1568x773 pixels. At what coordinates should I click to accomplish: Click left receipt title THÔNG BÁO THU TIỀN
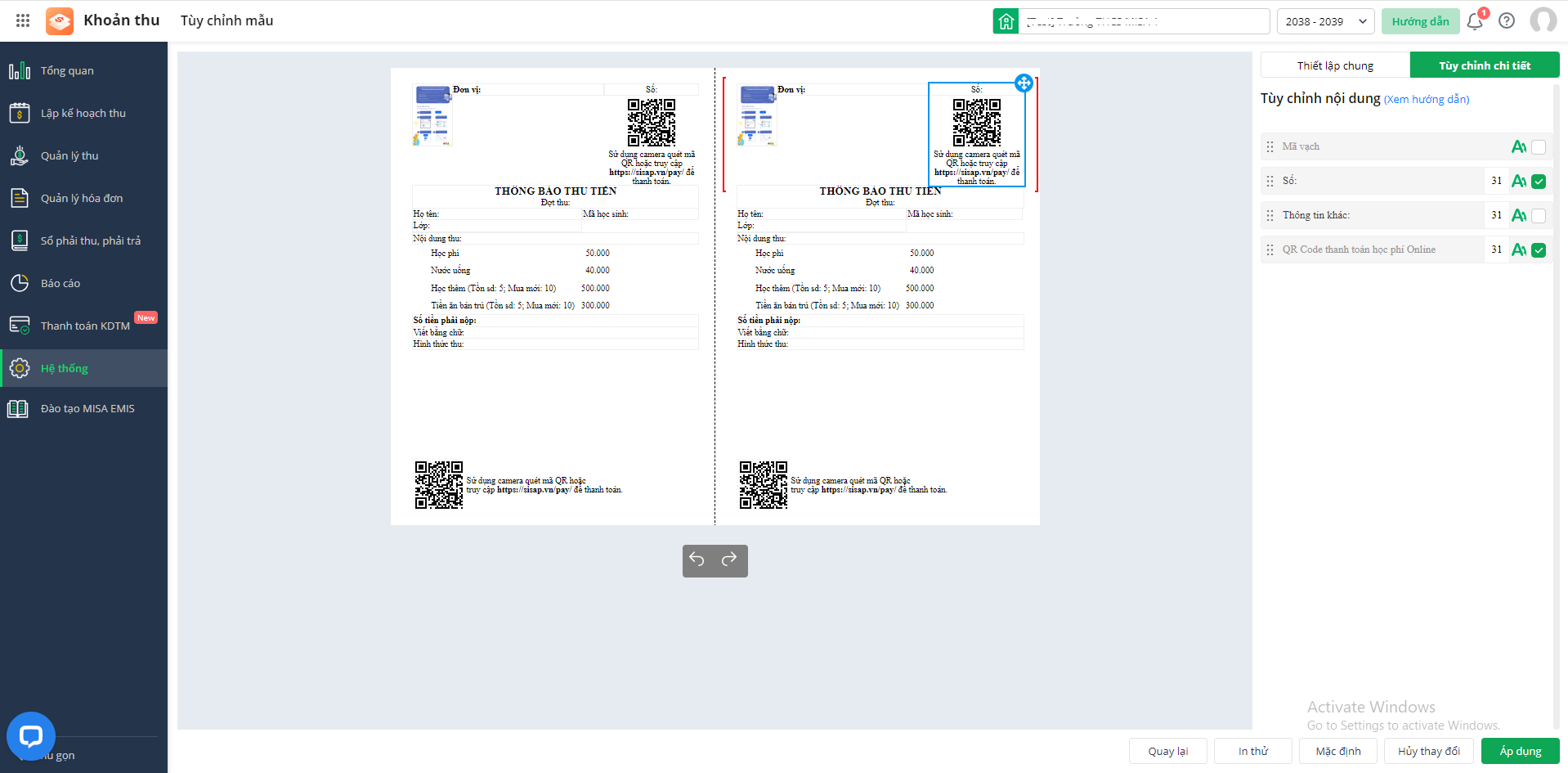coord(556,191)
